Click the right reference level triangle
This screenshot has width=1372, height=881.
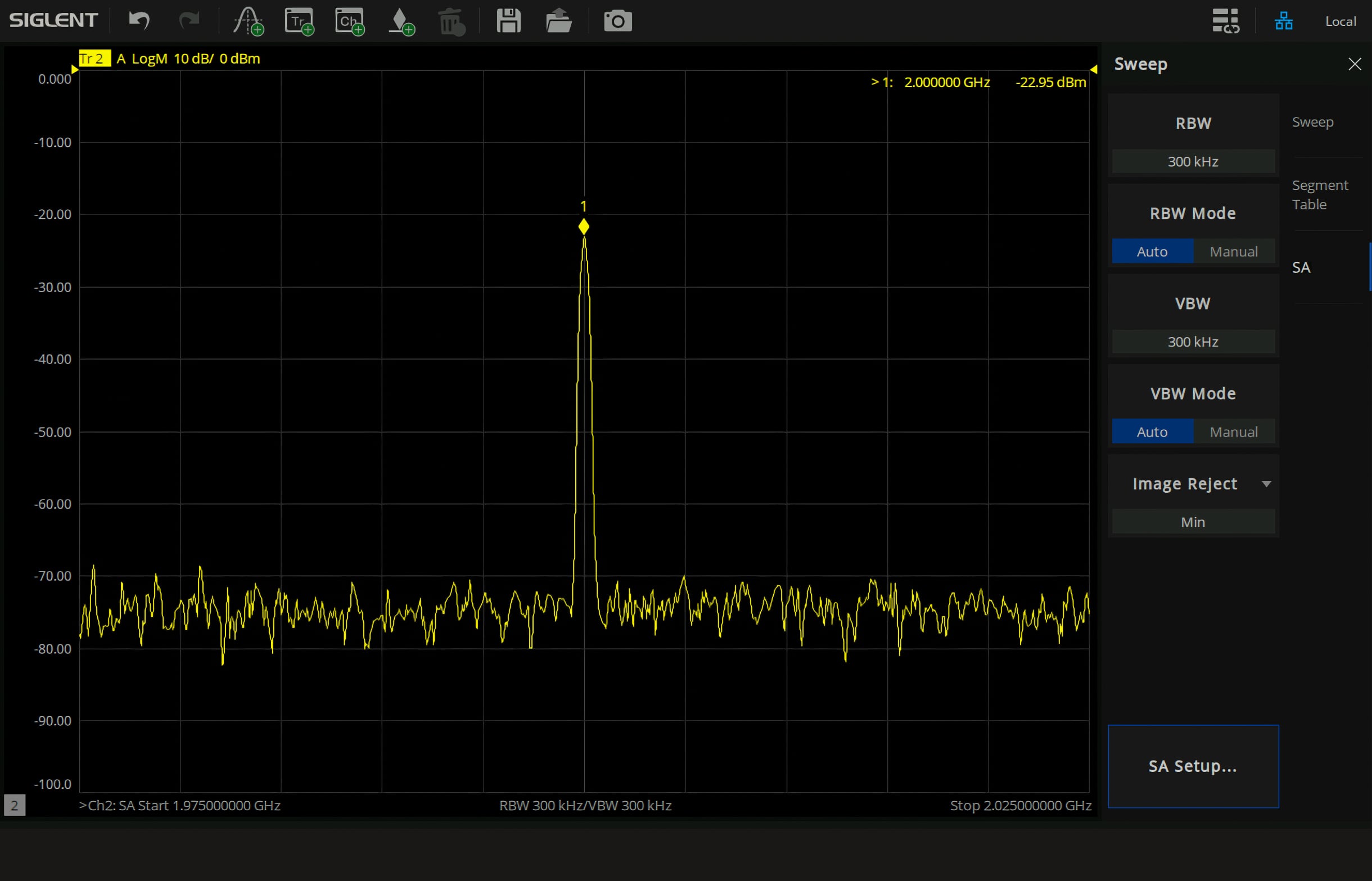[x=1094, y=69]
